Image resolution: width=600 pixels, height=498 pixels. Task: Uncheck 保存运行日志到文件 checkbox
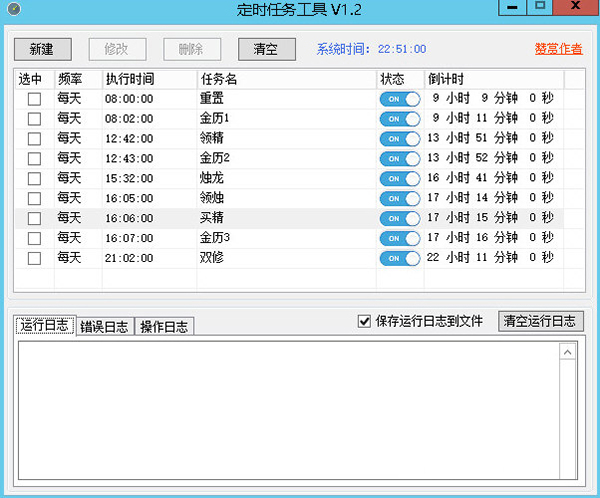click(x=364, y=321)
